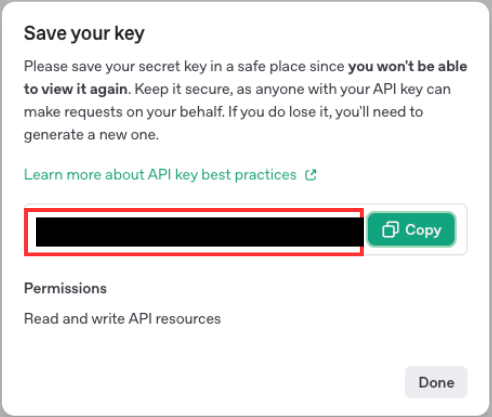Screen dimensions: 492x417
Task: Click the external-link arrow icon
Action: click(x=311, y=175)
